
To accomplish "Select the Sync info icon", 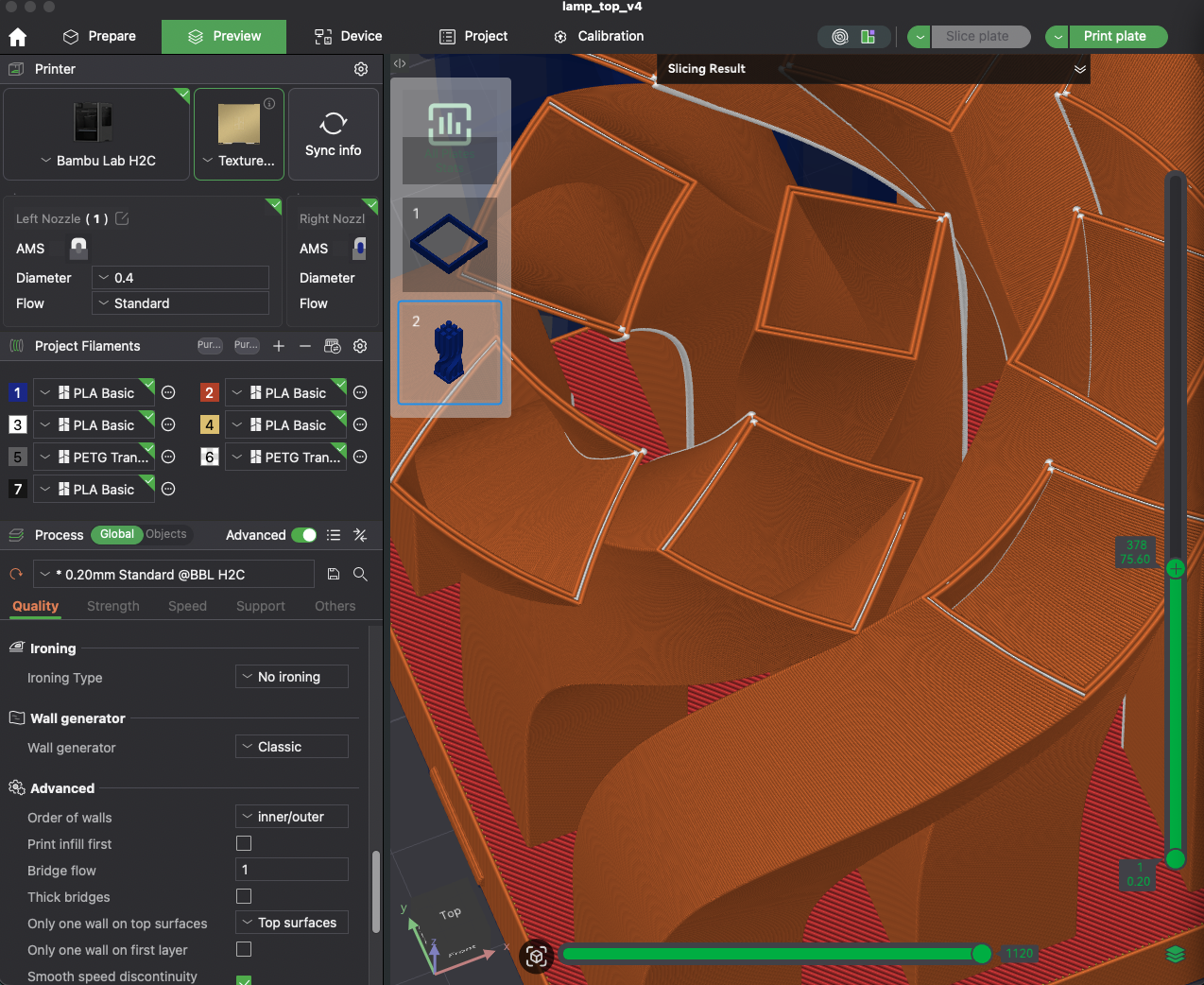I will click(334, 126).
